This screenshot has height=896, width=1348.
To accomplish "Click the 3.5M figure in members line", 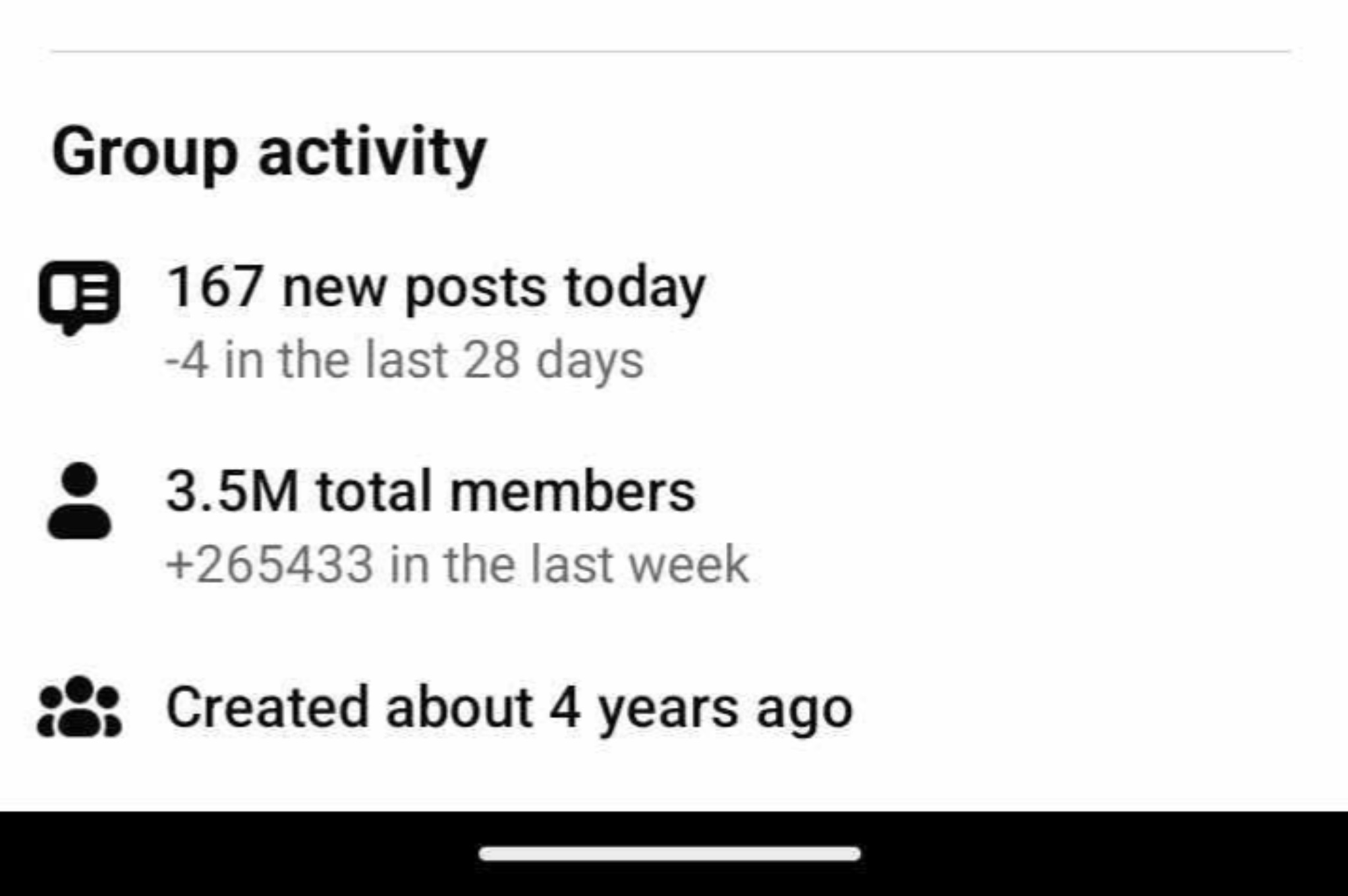I will click(233, 491).
